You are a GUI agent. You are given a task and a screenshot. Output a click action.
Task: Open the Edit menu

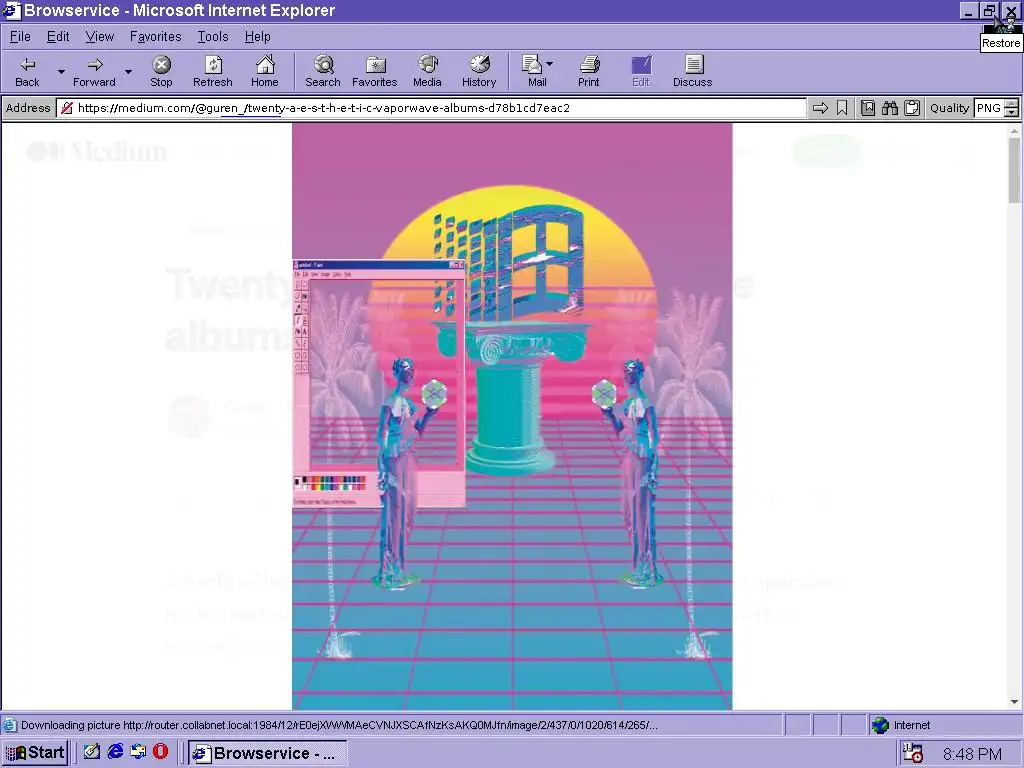click(58, 37)
